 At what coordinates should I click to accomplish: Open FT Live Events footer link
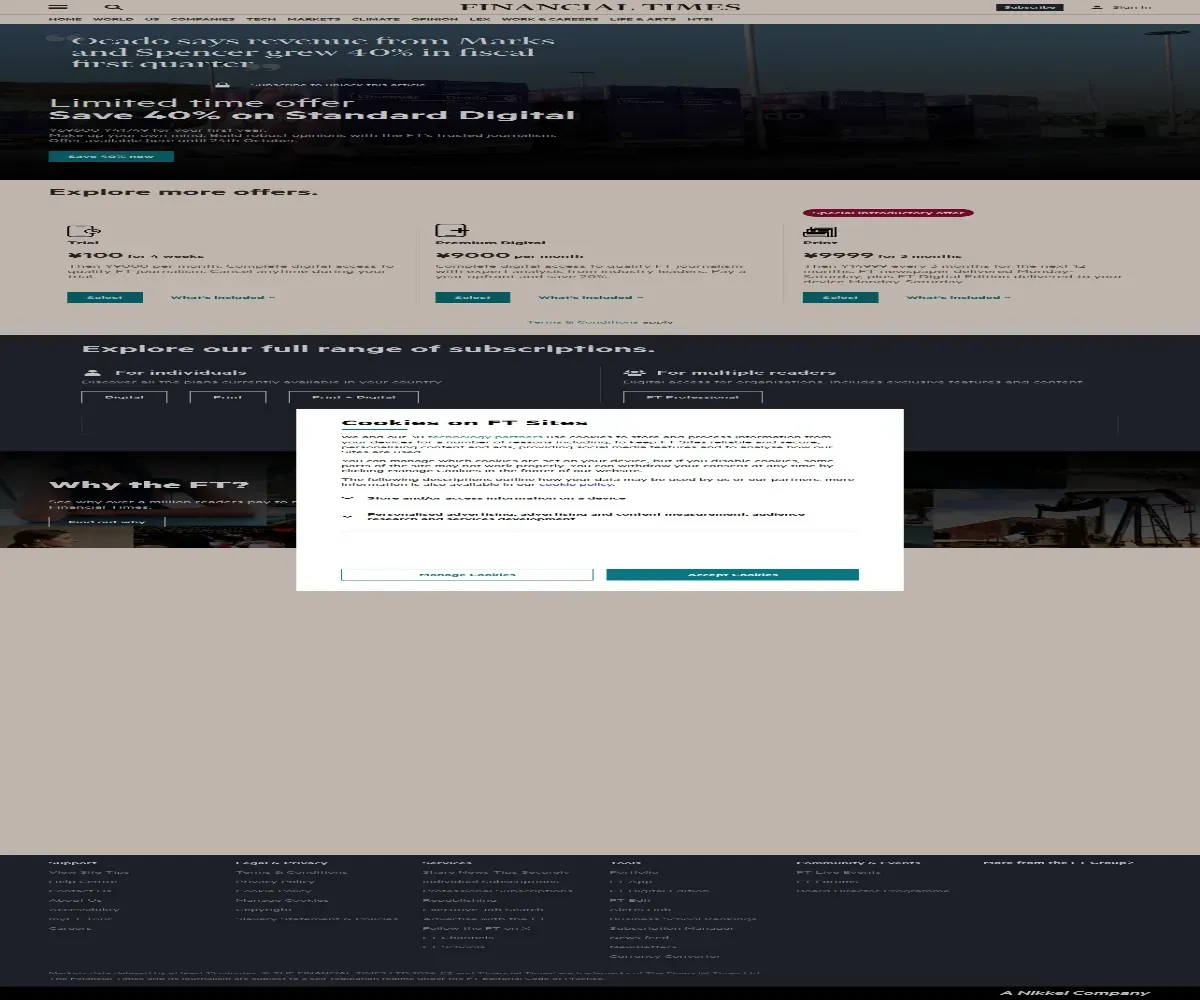pyautogui.click(x=838, y=872)
